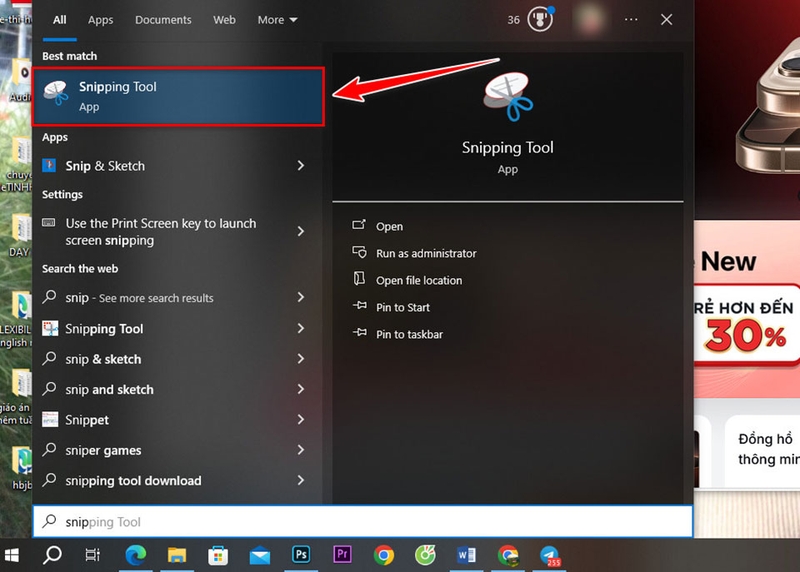This screenshot has height=572, width=800.
Task: Open Telegram from the taskbar
Action: [x=550, y=555]
